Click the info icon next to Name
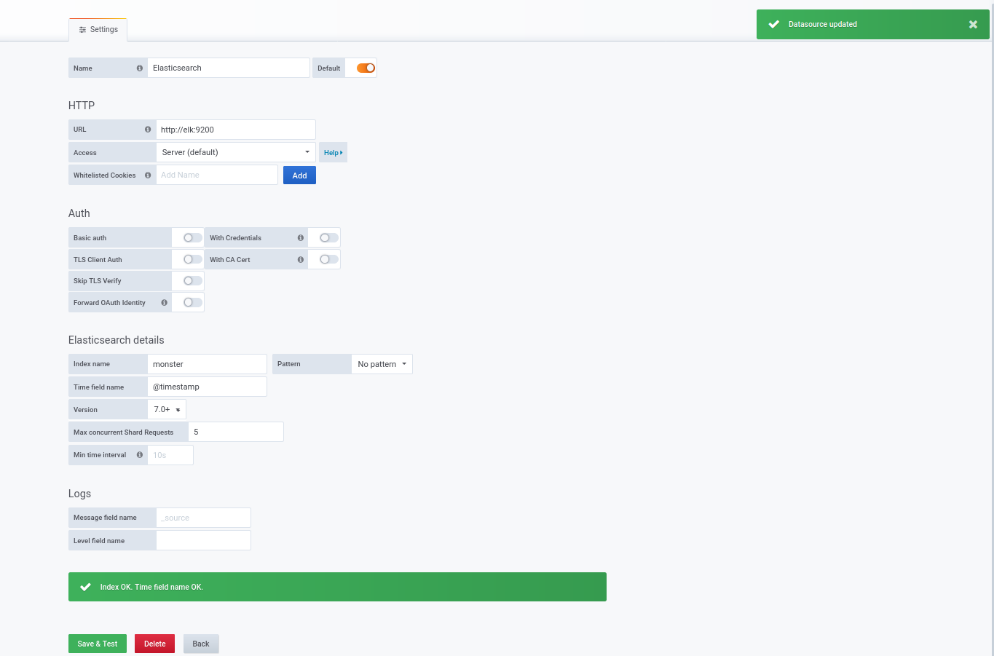Viewport: 994px width, 656px height. [x=139, y=68]
